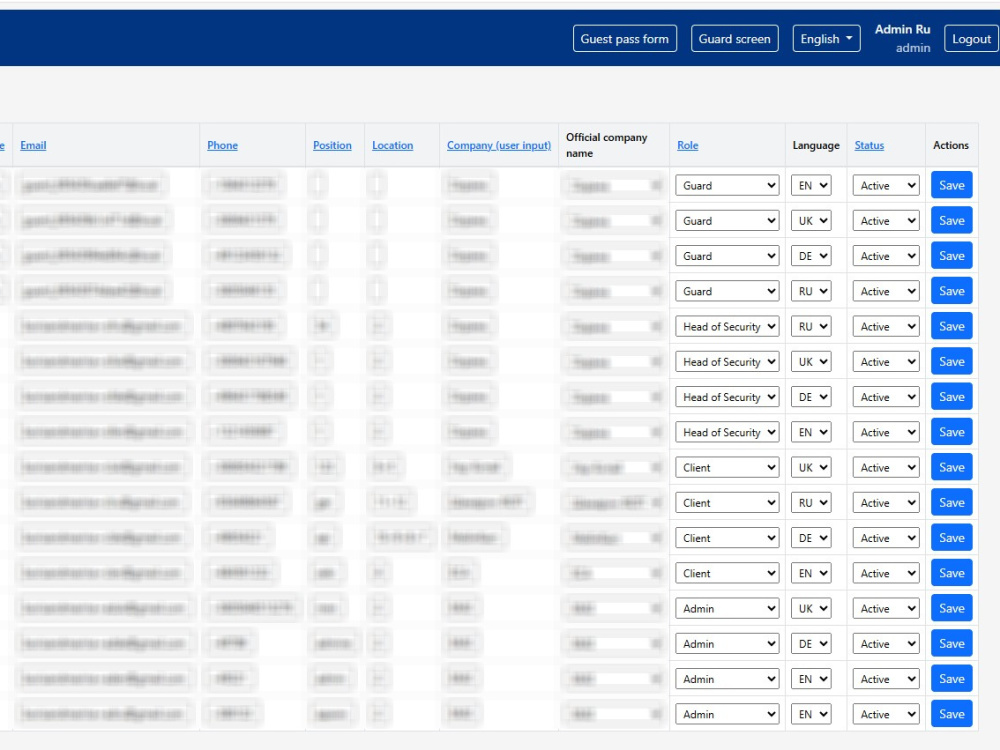
Task: Sort table by Location column
Action: point(392,145)
